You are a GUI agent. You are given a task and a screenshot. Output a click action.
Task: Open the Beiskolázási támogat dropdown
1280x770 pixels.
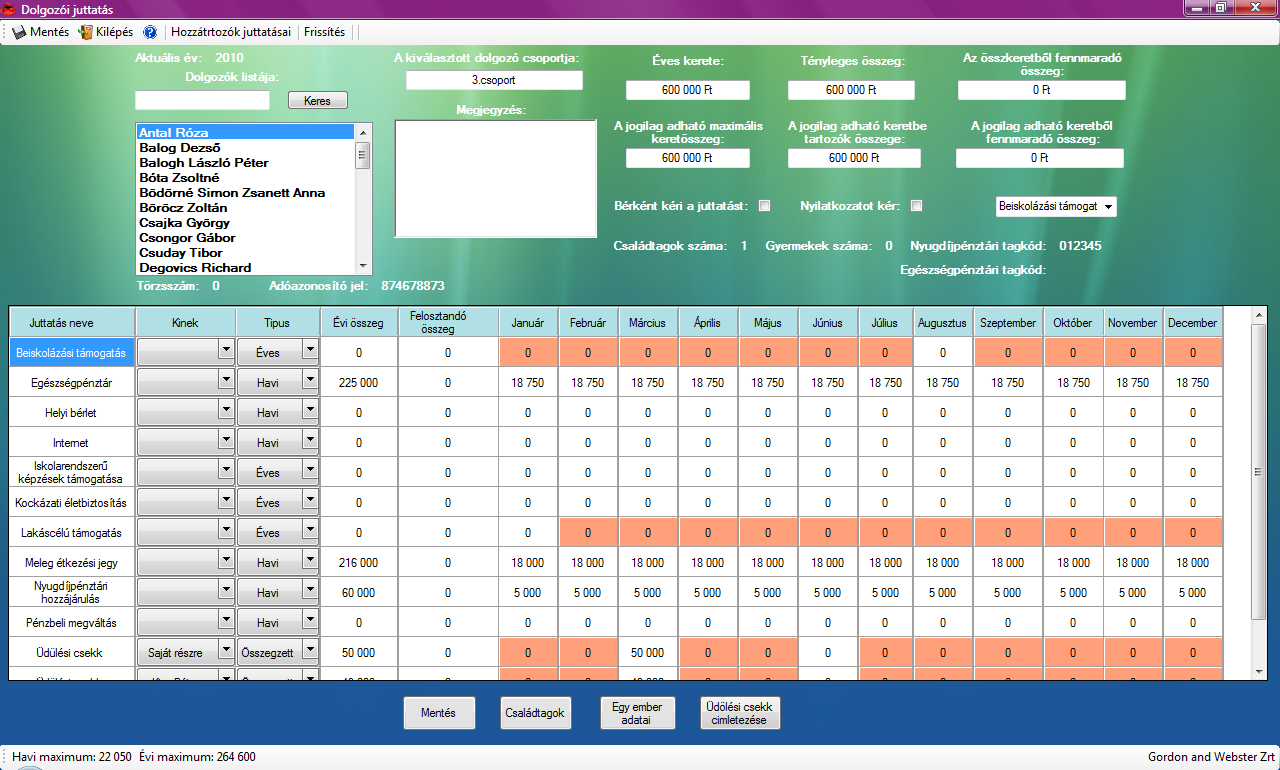point(1056,206)
